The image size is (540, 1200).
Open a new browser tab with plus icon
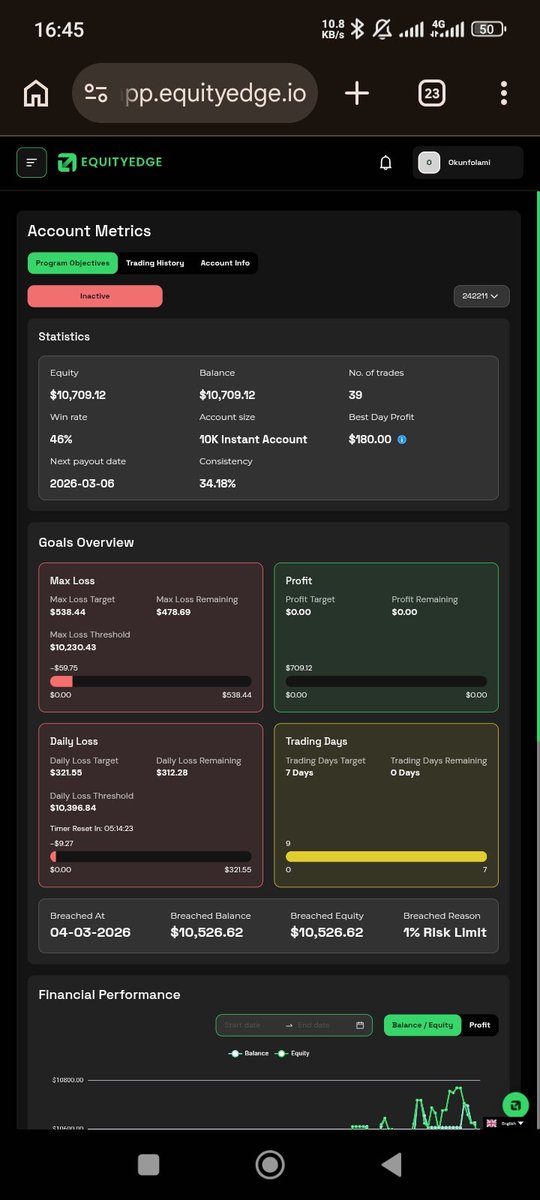[x=357, y=94]
